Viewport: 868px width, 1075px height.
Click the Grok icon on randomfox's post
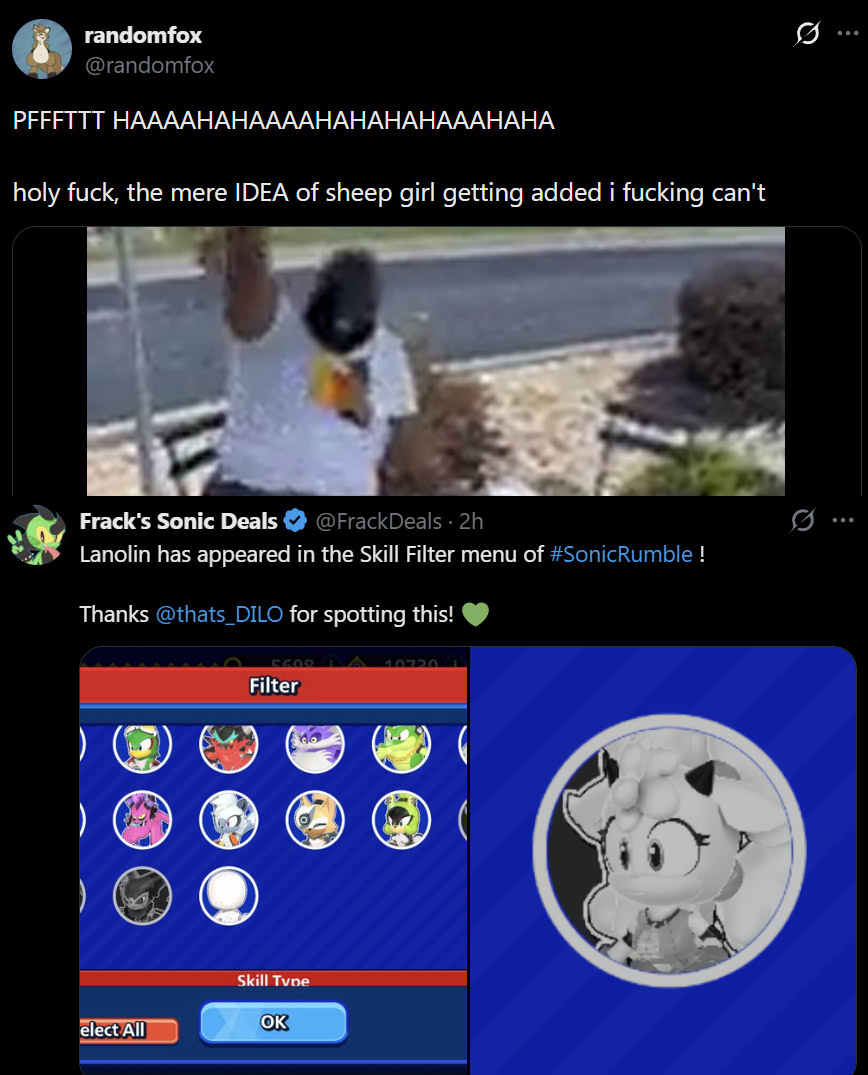click(807, 33)
